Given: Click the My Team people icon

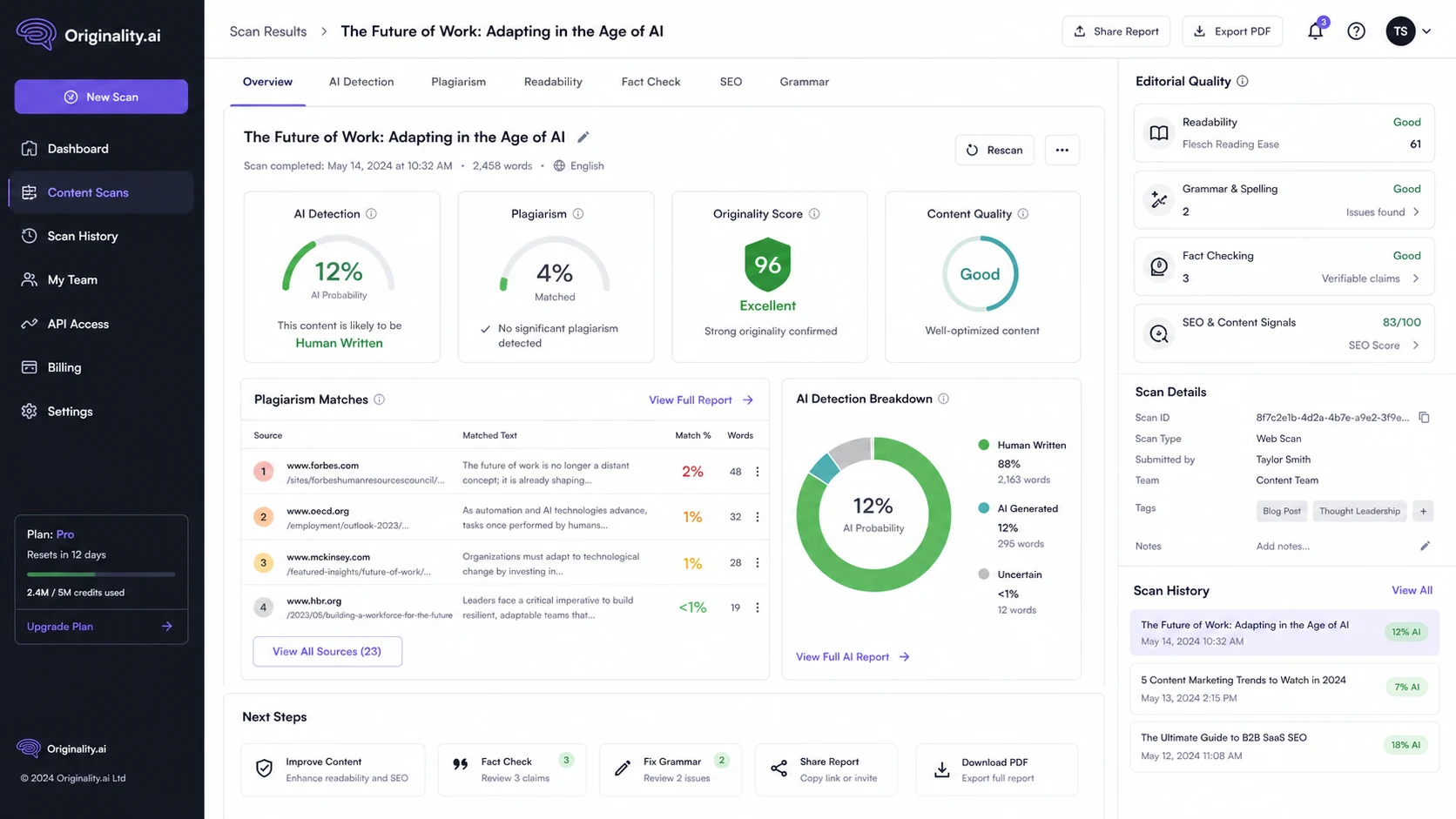Looking at the screenshot, I should point(30,279).
